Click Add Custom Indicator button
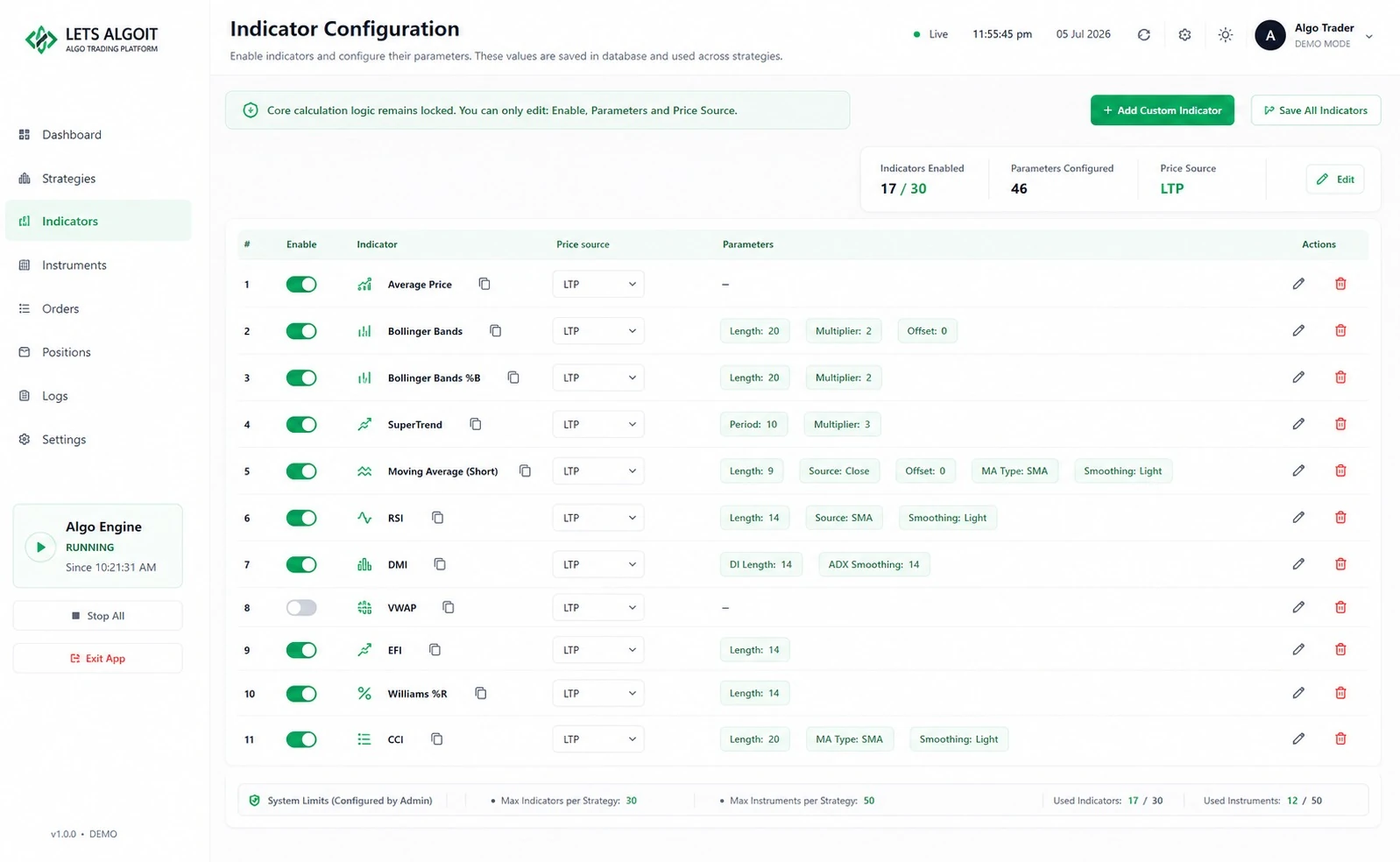The height and width of the screenshot is (862, 1400). tap(1162, 110)
